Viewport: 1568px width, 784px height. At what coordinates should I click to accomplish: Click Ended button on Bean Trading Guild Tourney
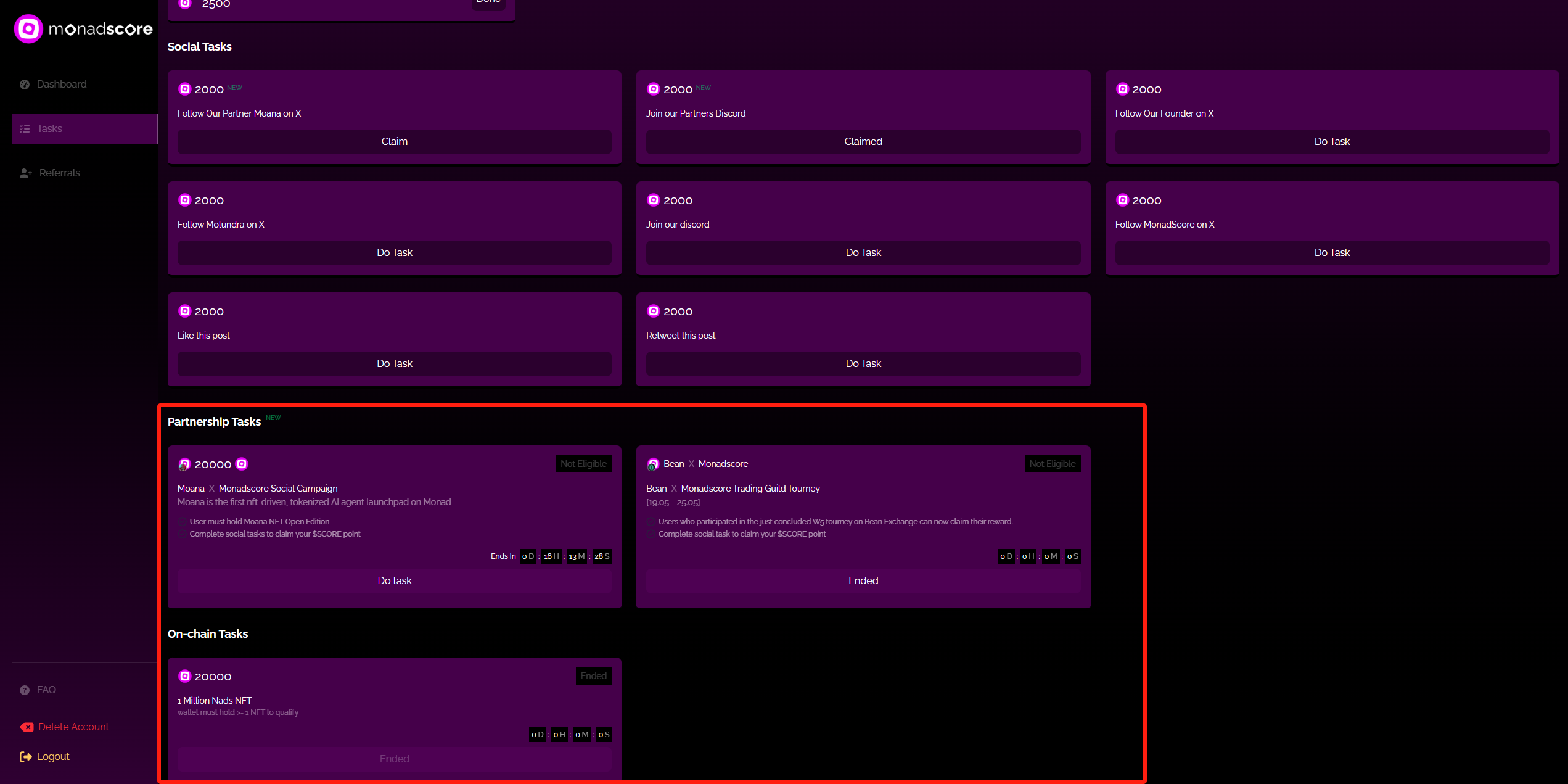pos(863,581)
